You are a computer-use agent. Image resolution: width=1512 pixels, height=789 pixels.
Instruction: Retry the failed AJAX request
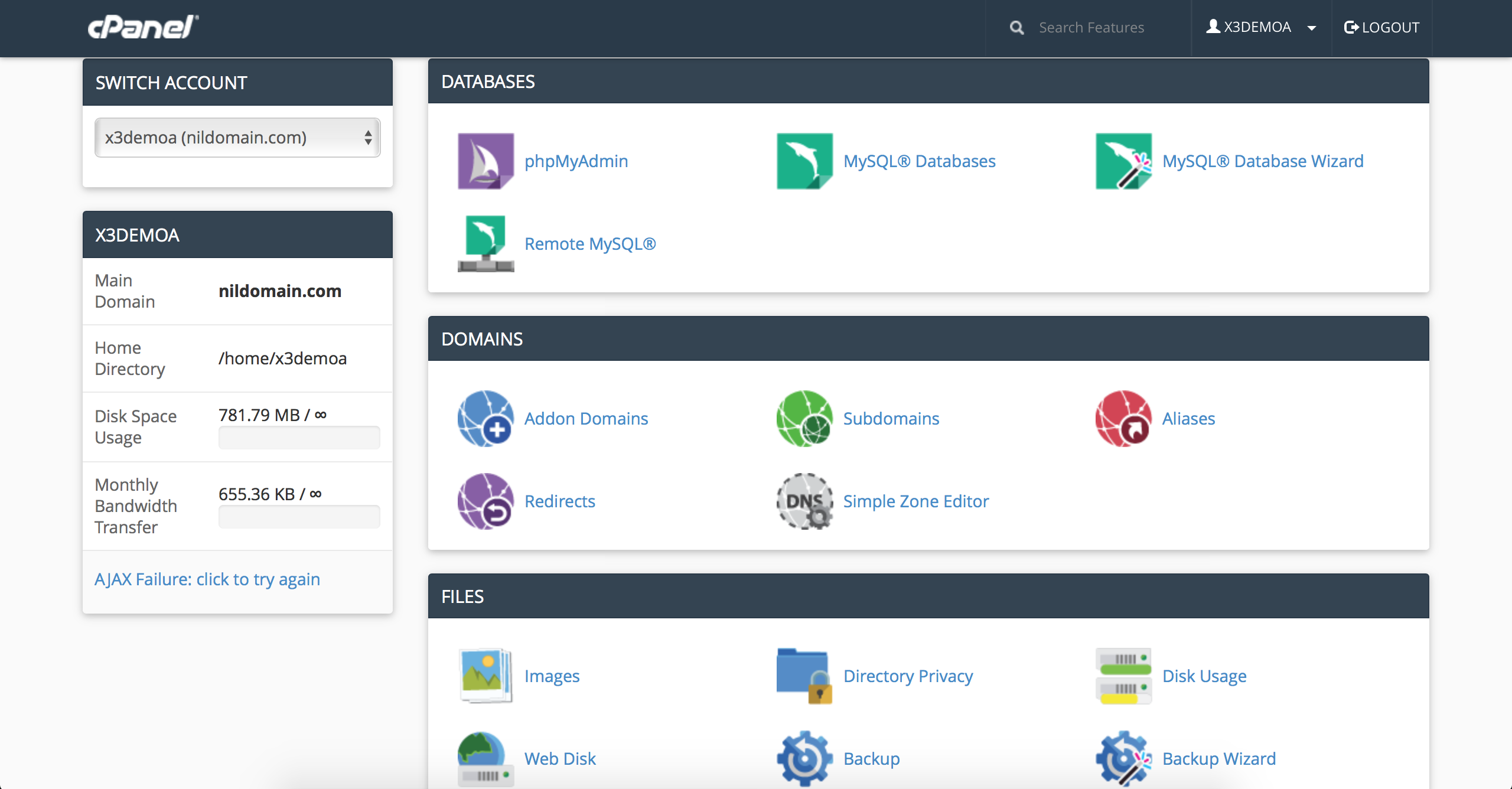[x=207, y=579]
